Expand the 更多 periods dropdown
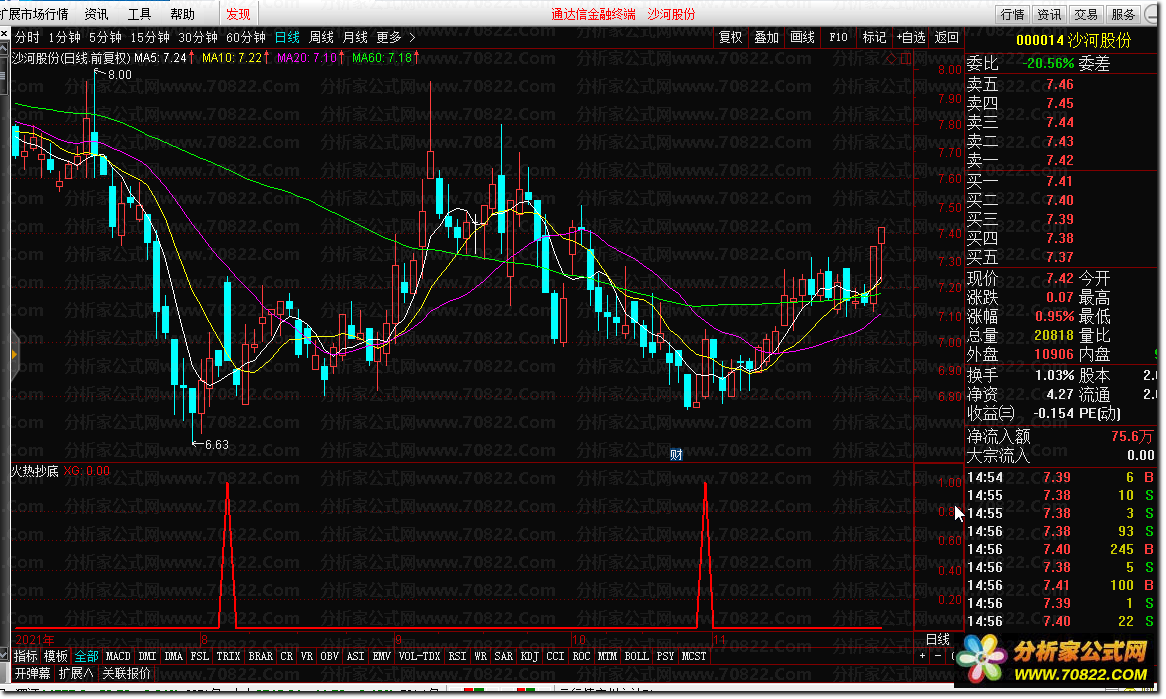This screenshot has width=1166, height=699. point(395,37)
